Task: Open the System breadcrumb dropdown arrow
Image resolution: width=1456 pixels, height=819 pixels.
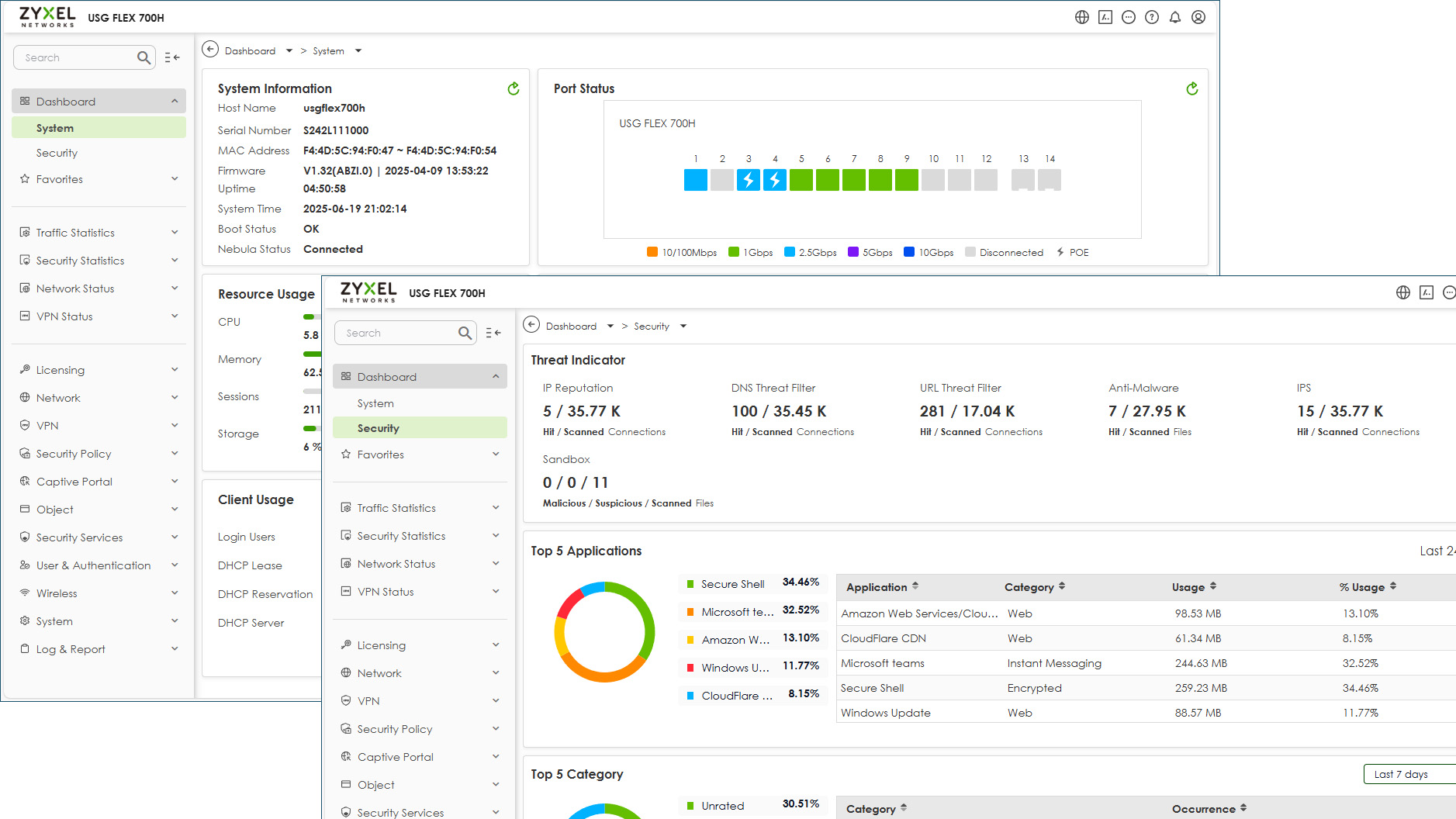Action: tap(358, 51)
